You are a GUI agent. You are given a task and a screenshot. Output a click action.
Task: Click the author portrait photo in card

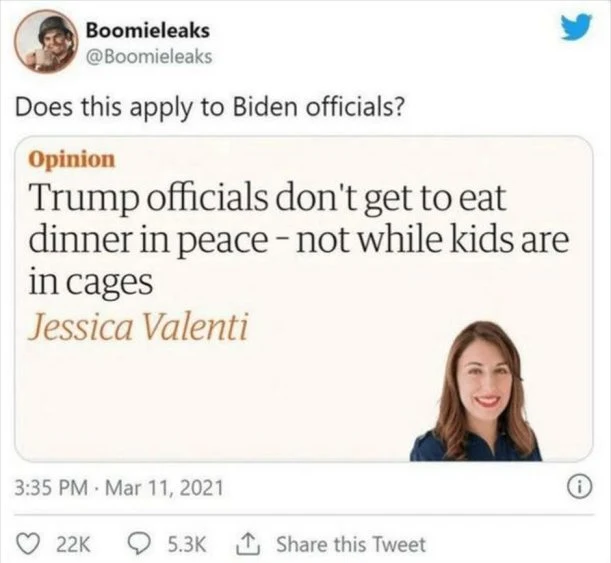(476, 391)
